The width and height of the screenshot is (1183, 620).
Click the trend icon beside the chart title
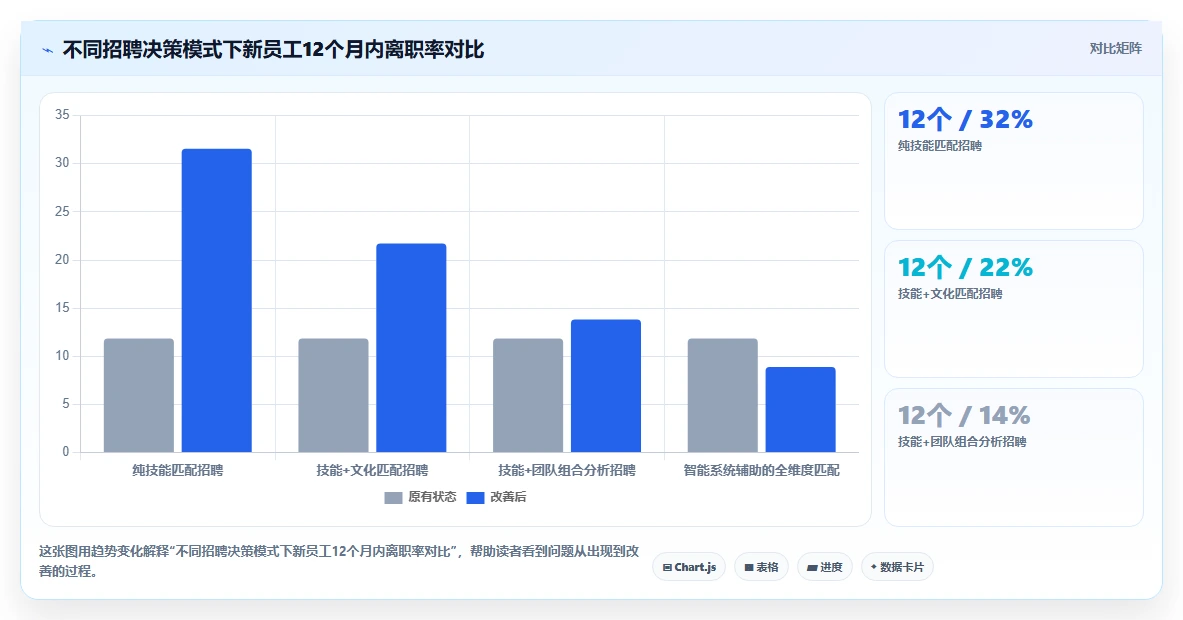pos(48,51)
